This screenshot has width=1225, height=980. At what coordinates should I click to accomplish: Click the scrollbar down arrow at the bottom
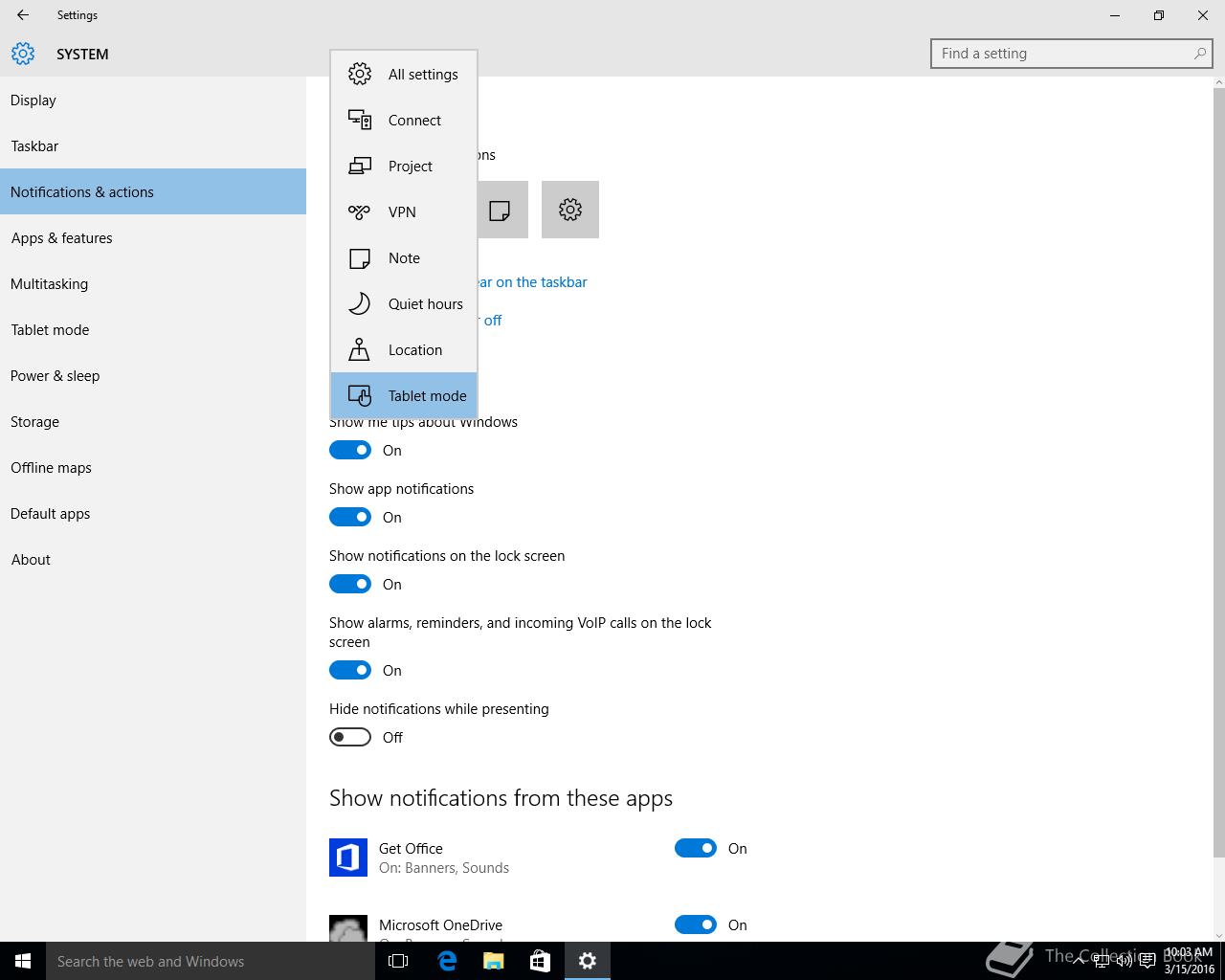tap(1218, 935)
